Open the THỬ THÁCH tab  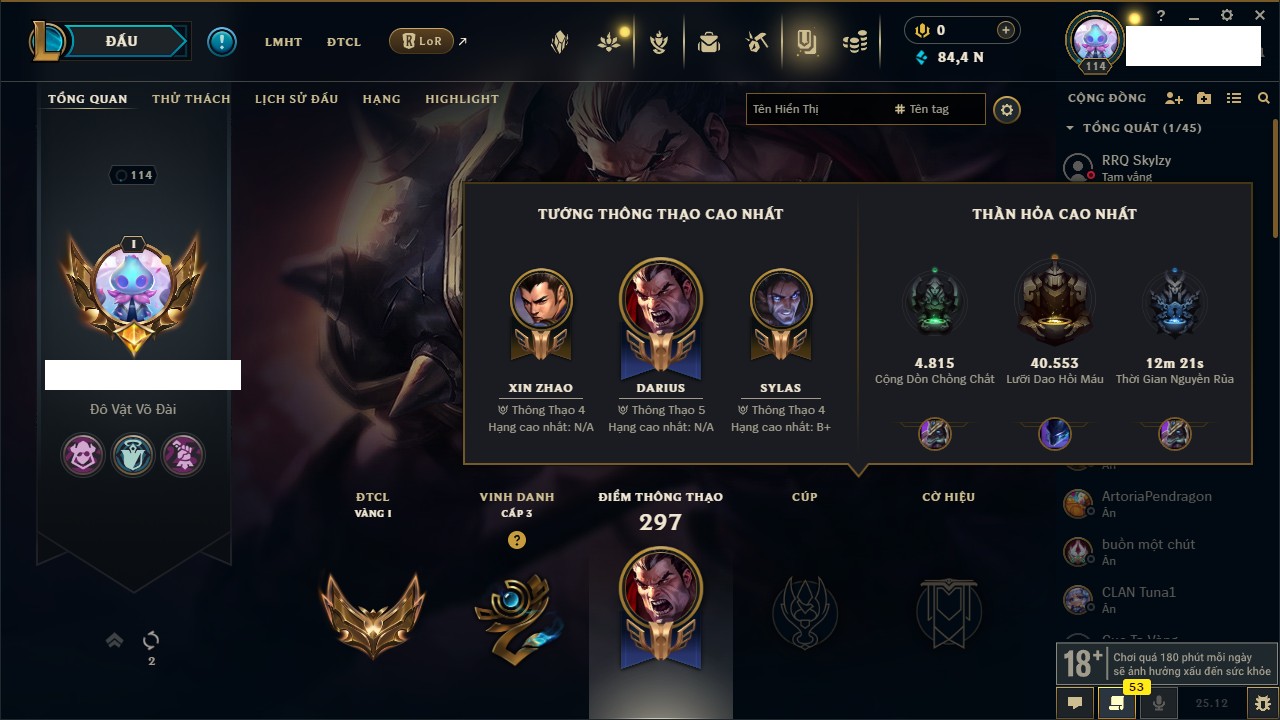pyautogui.click(x=191, y=99)
